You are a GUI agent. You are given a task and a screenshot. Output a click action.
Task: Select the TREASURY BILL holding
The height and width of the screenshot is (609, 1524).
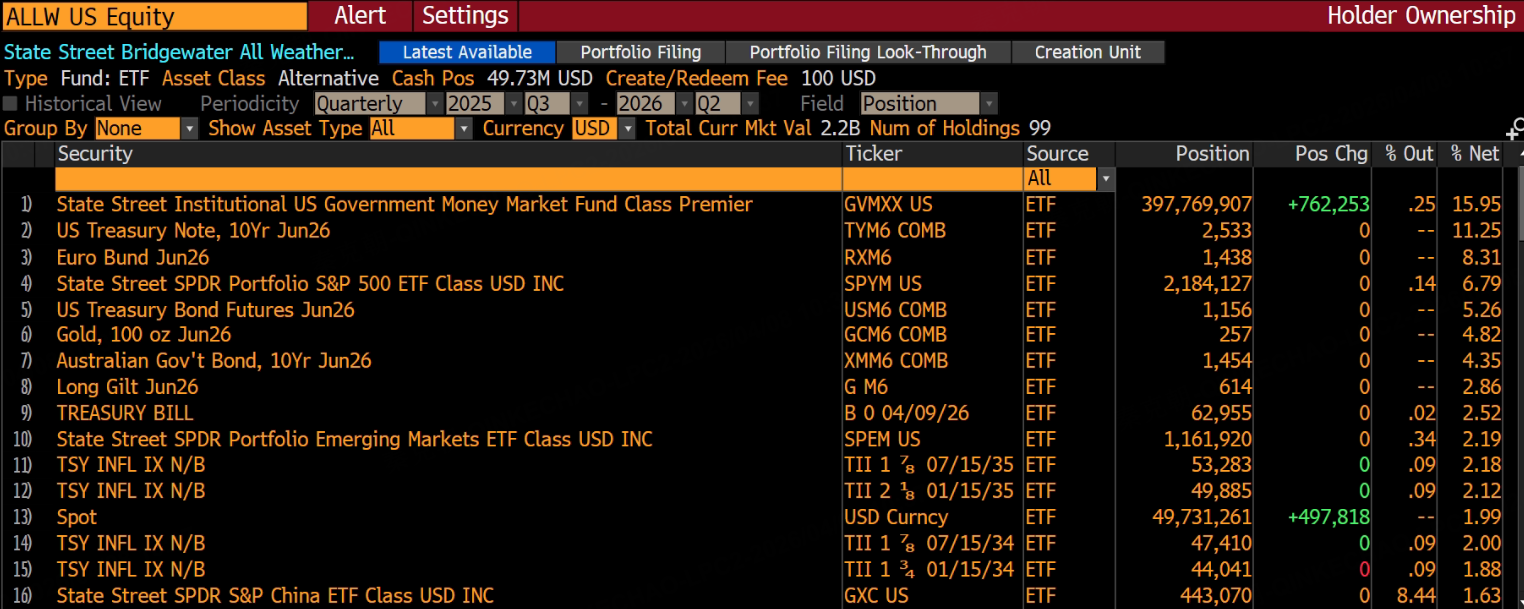pyautogui.click(x=125, y=413)
